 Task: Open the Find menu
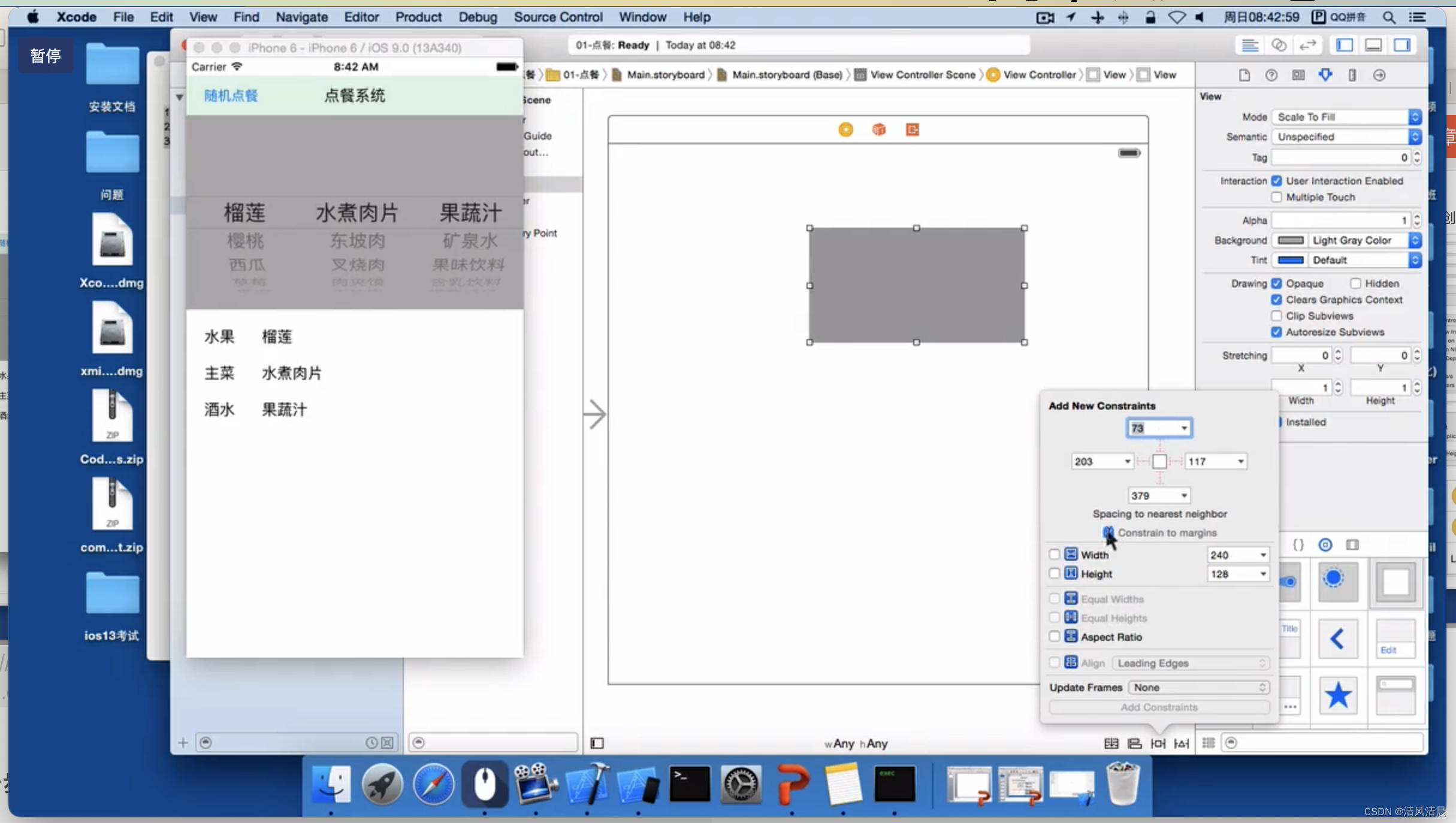coord(246,17)
